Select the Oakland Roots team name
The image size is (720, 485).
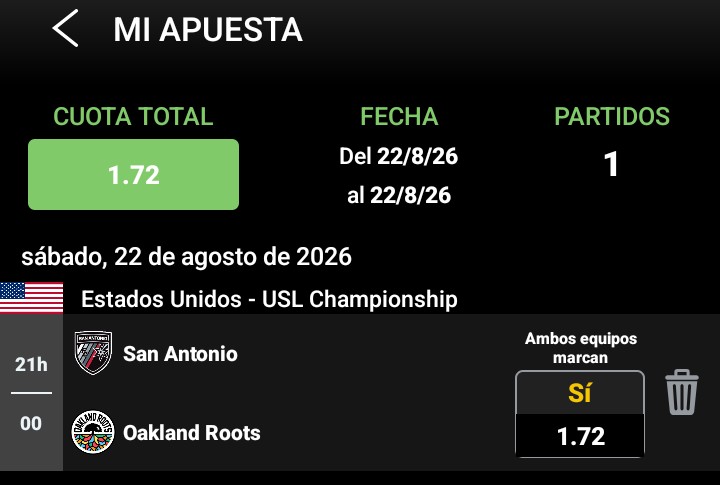click(x=191, y=433)
